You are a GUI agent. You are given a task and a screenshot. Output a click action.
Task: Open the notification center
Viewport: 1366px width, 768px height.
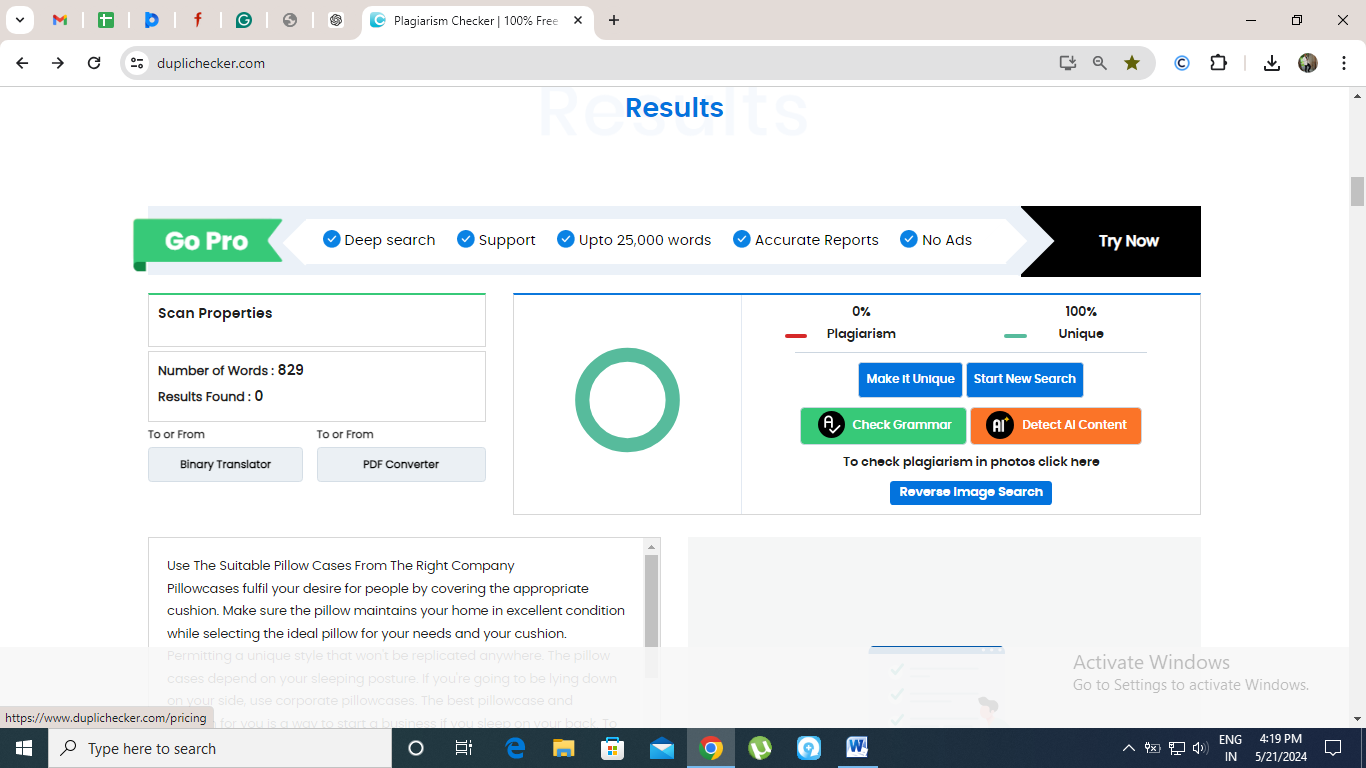click(x=1333, y=748)
